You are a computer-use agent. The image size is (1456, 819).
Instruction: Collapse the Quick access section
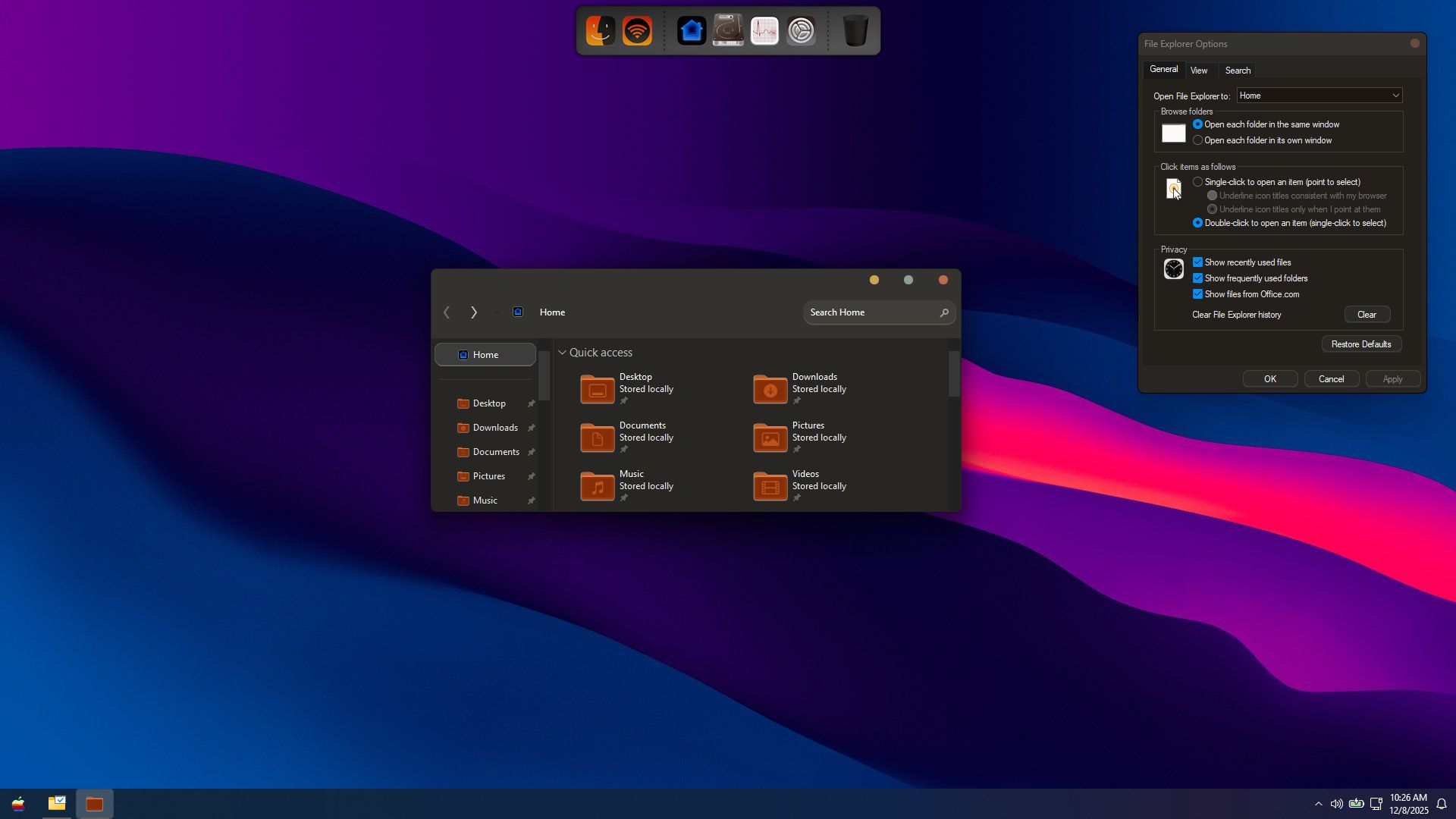562,353
